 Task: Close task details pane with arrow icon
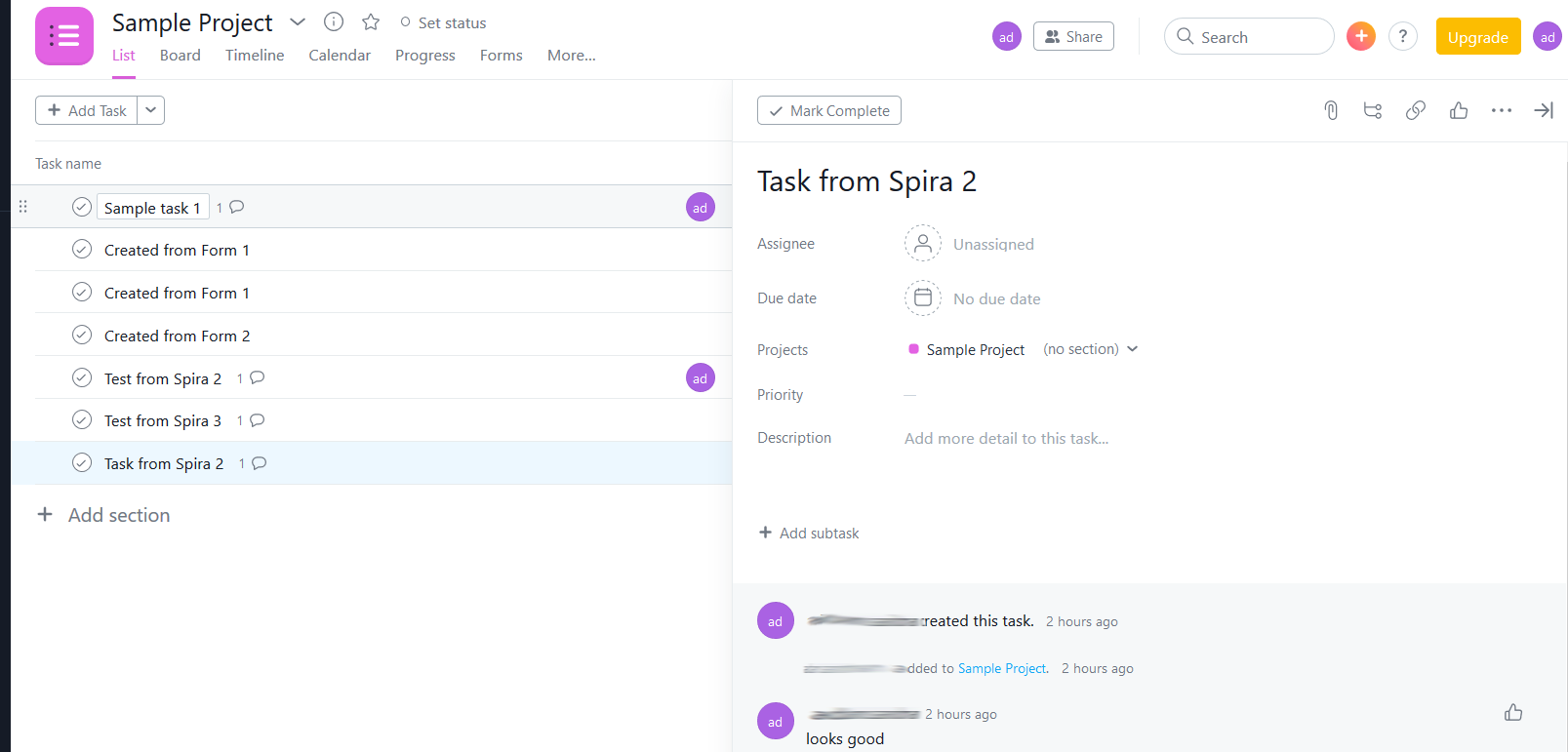tap(1543, 110)
